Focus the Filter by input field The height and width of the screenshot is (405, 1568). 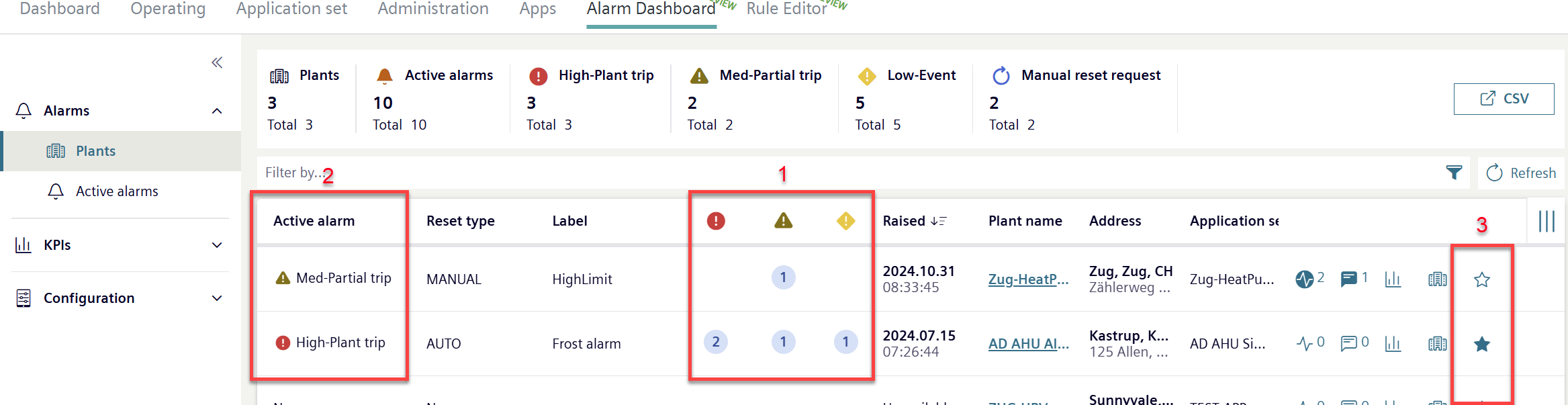(846, 173)
